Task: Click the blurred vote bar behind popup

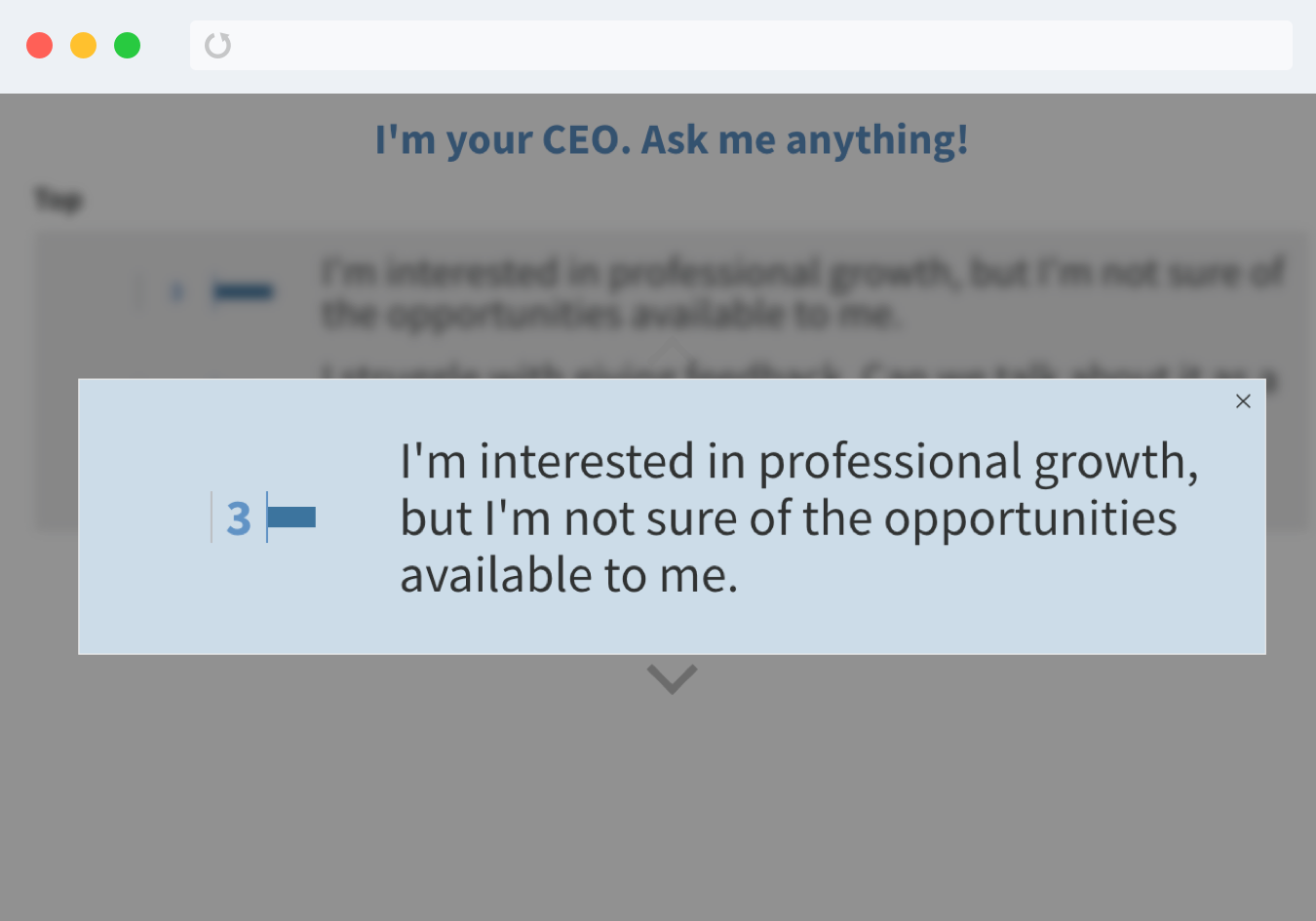Action: click(243, 291)
